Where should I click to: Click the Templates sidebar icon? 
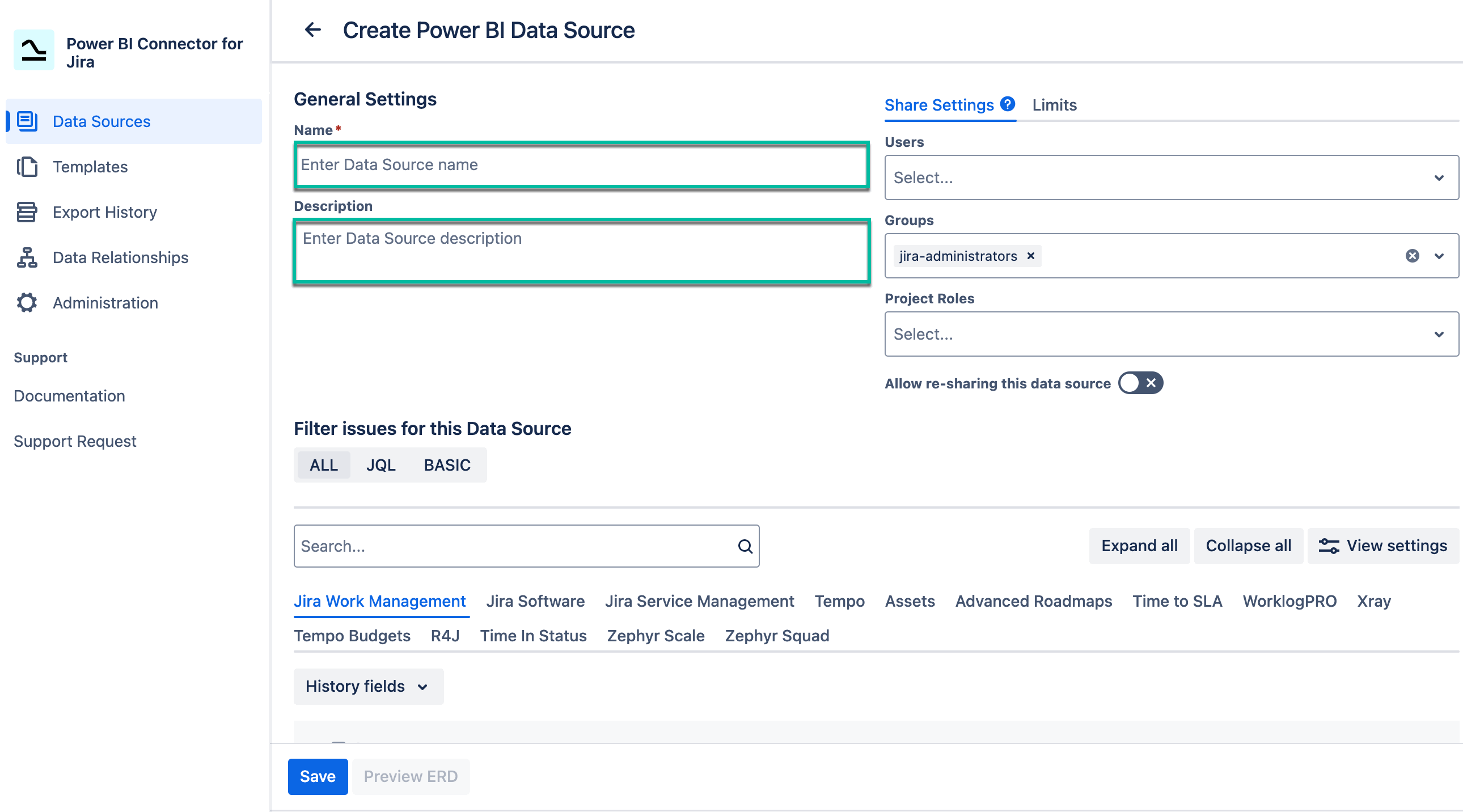(x=27, y=166)
